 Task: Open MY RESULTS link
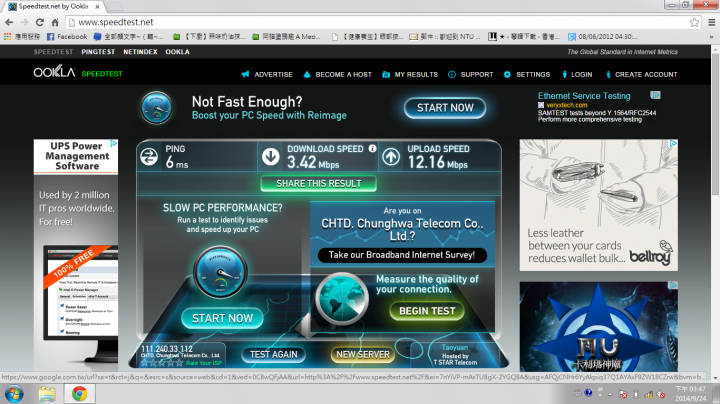click(x=410, y=74)
